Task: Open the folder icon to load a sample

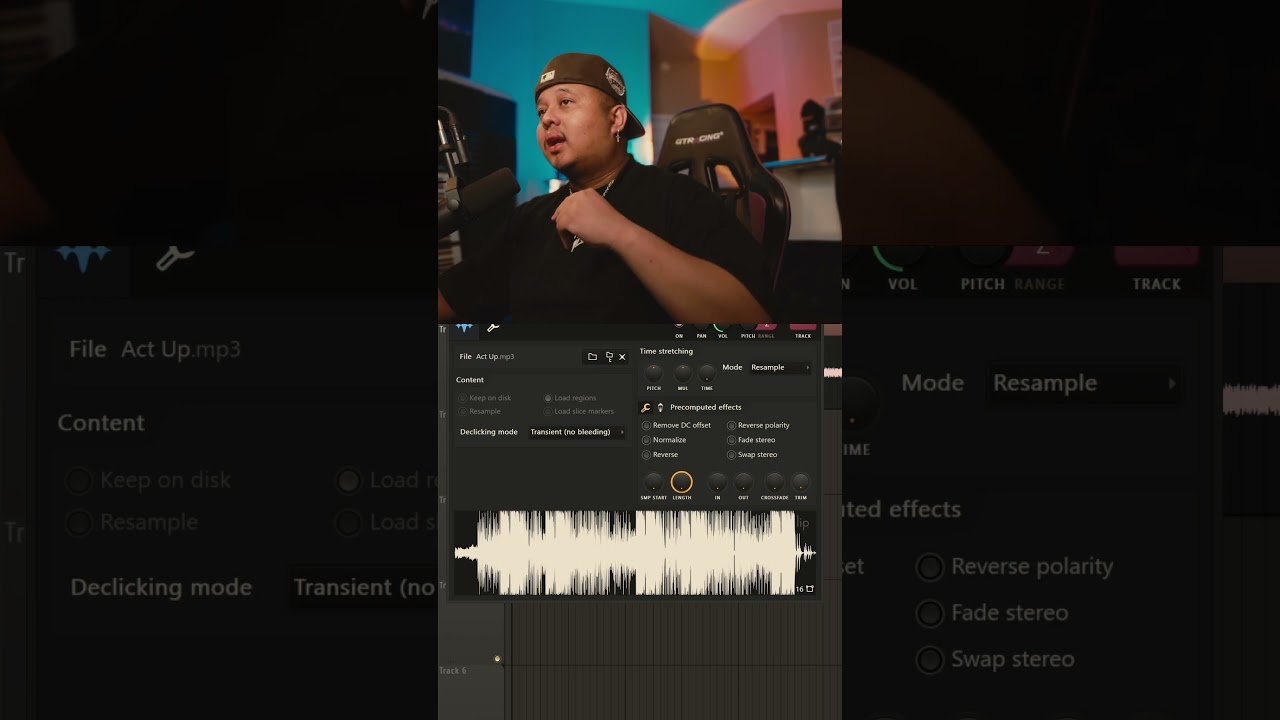Action: pos(592,357)
